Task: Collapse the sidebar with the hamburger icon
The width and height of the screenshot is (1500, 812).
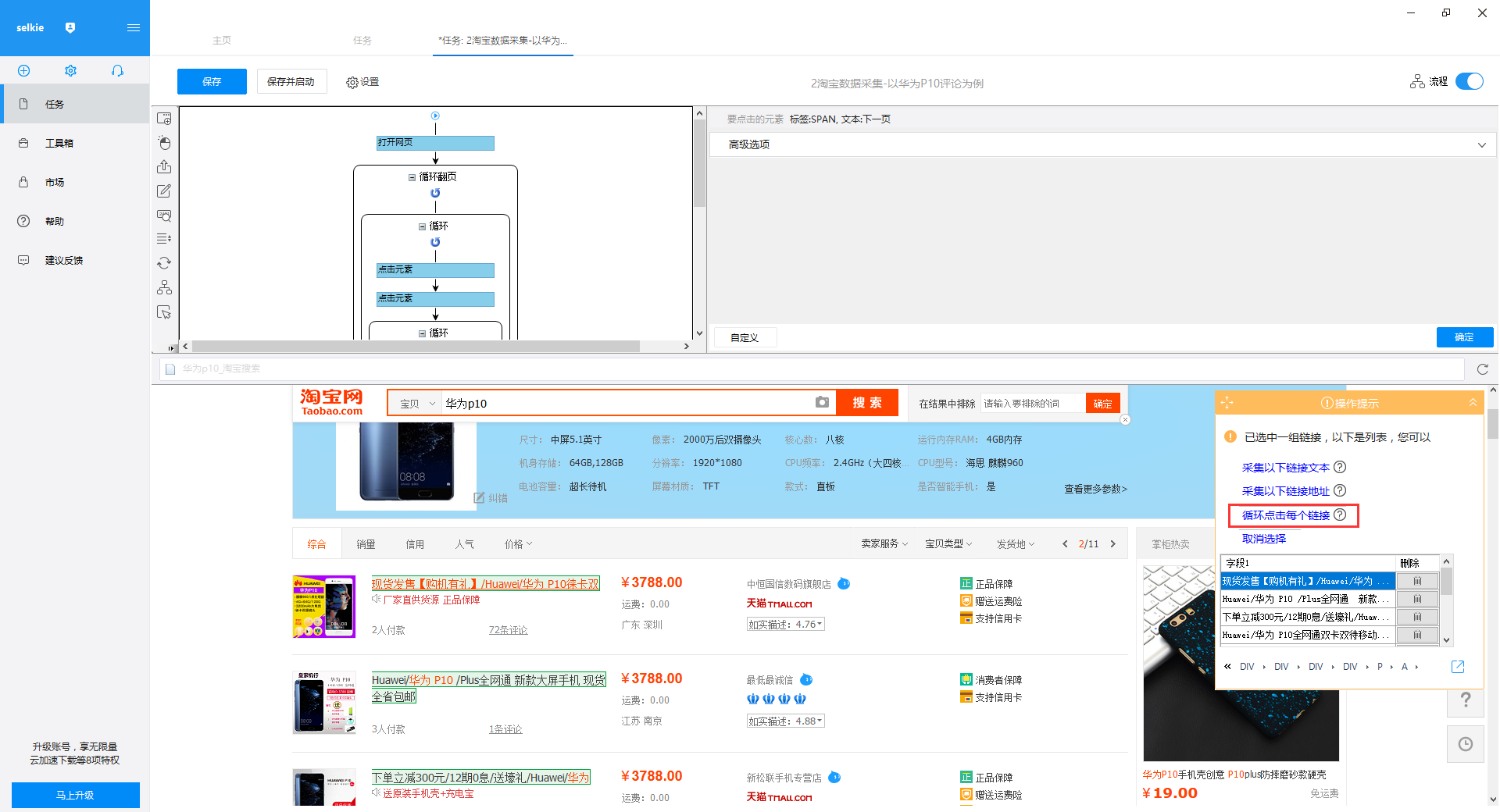Action: (x=134, y=28)
